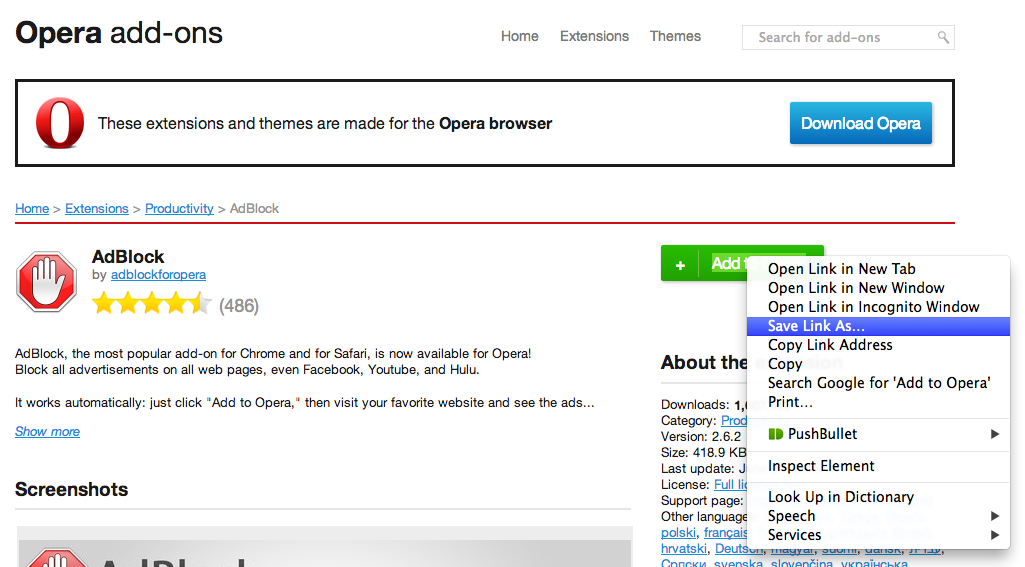Screen dimensions: 1025x567
Task: Click the green Add to Opera button
Action: point(705,263)
